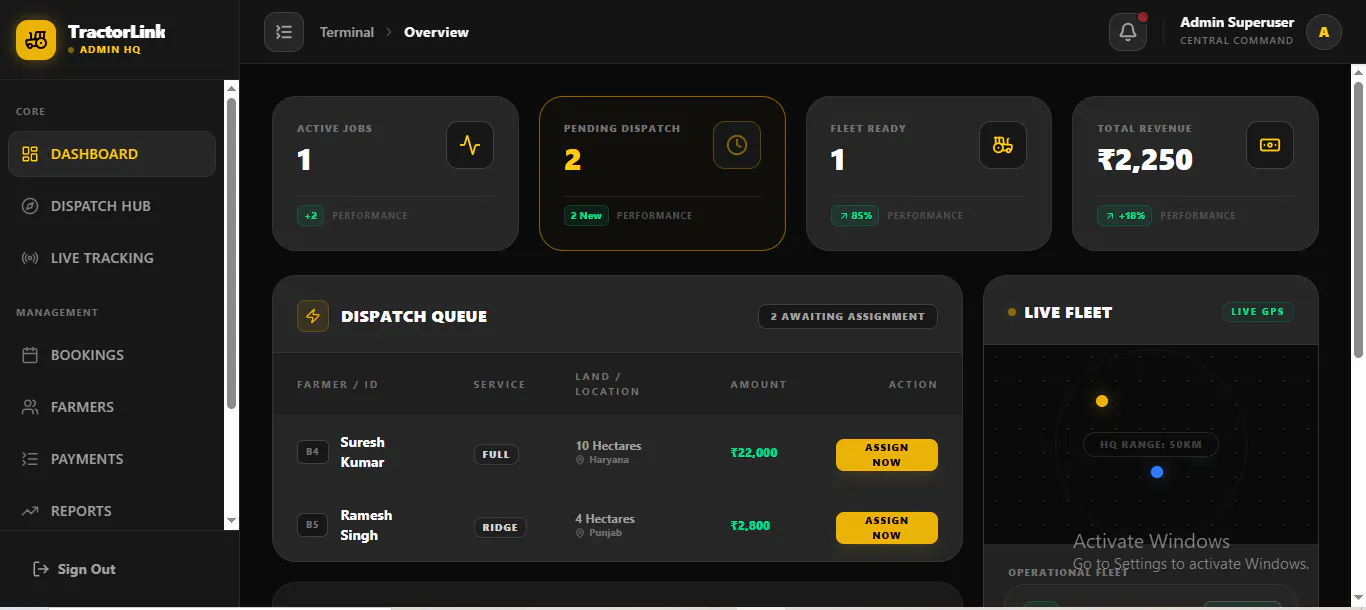Viewport: 1366px width, 610px height.
Task: Click the '+2' active jobs badge
Action: click(x=311, y=216)
